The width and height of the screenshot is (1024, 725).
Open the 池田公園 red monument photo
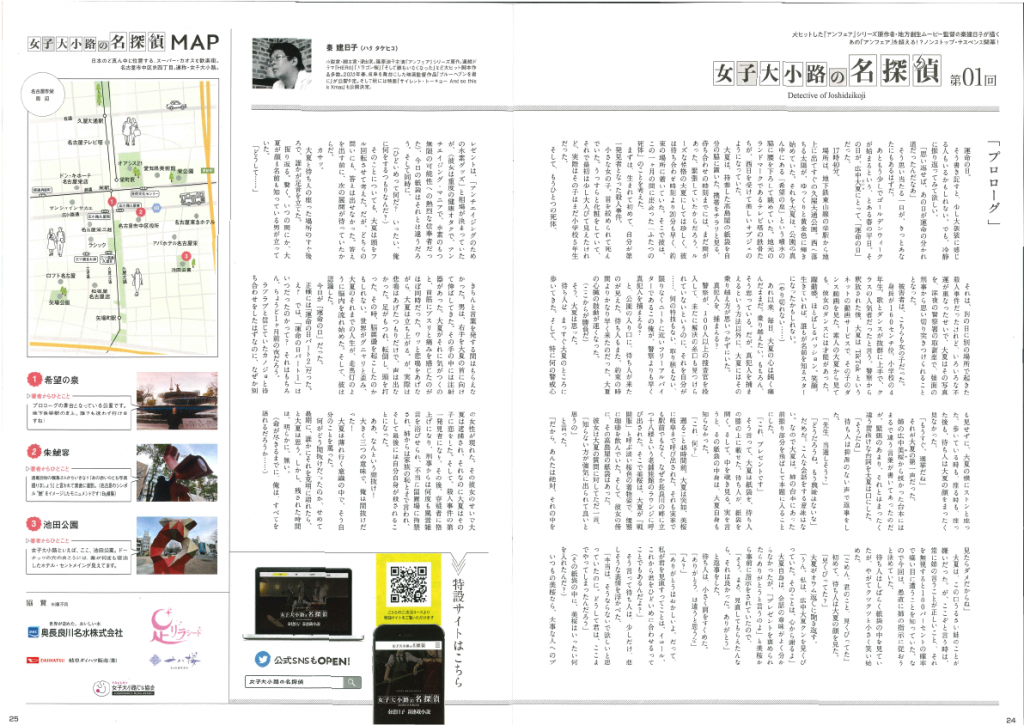(x=177, y=546)
